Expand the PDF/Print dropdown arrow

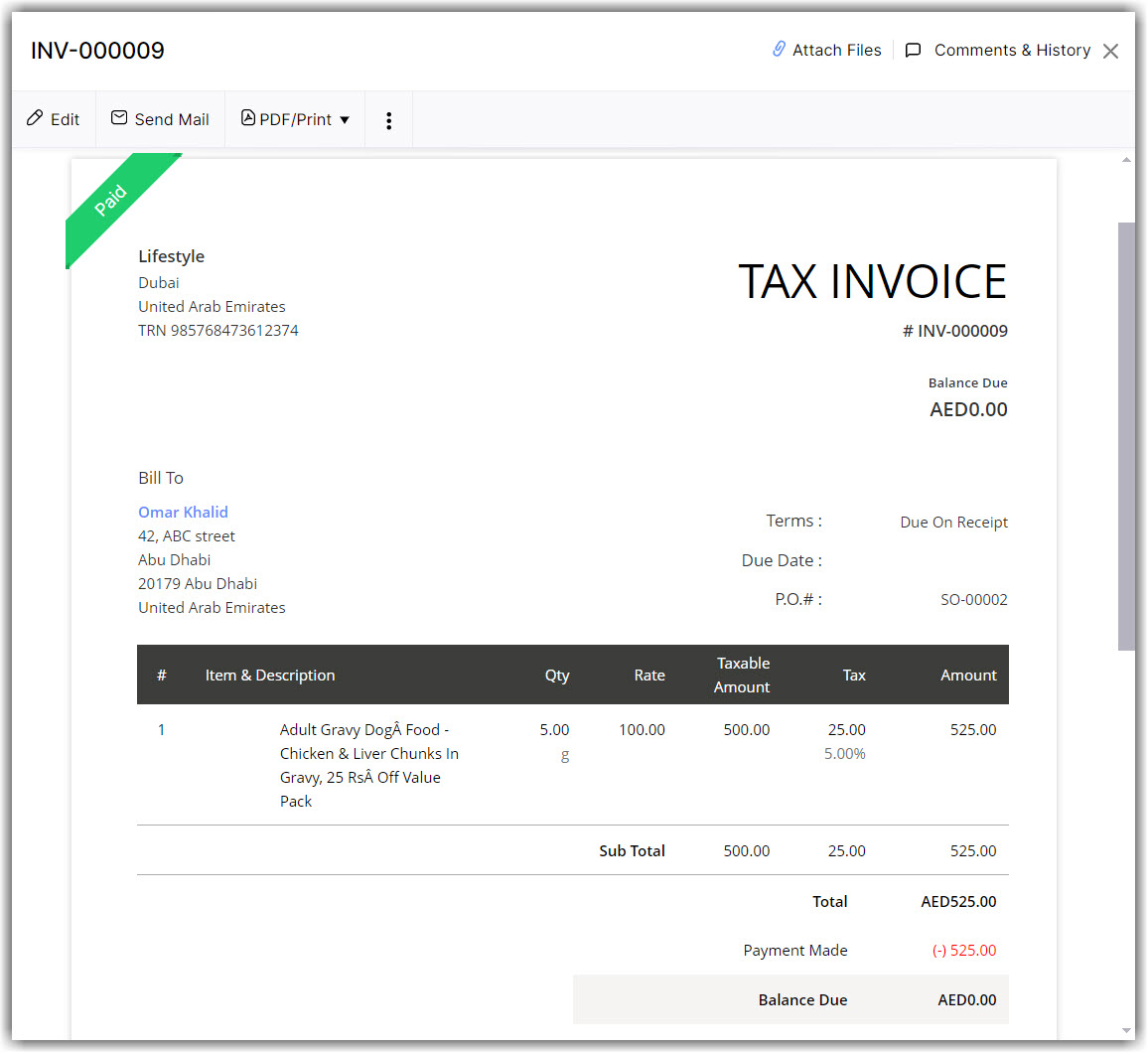pos(345,120)
